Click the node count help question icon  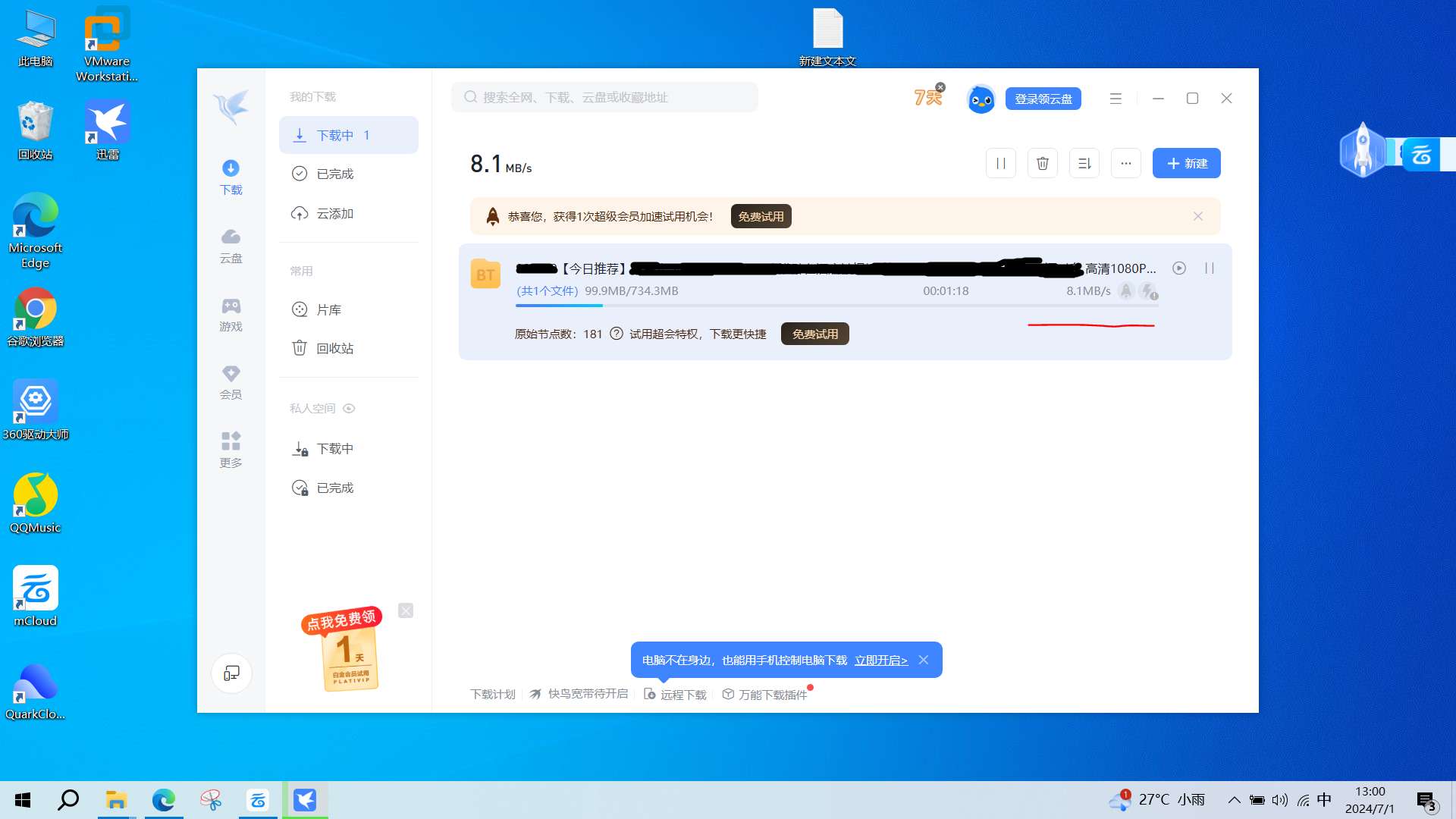click(617, 334)
